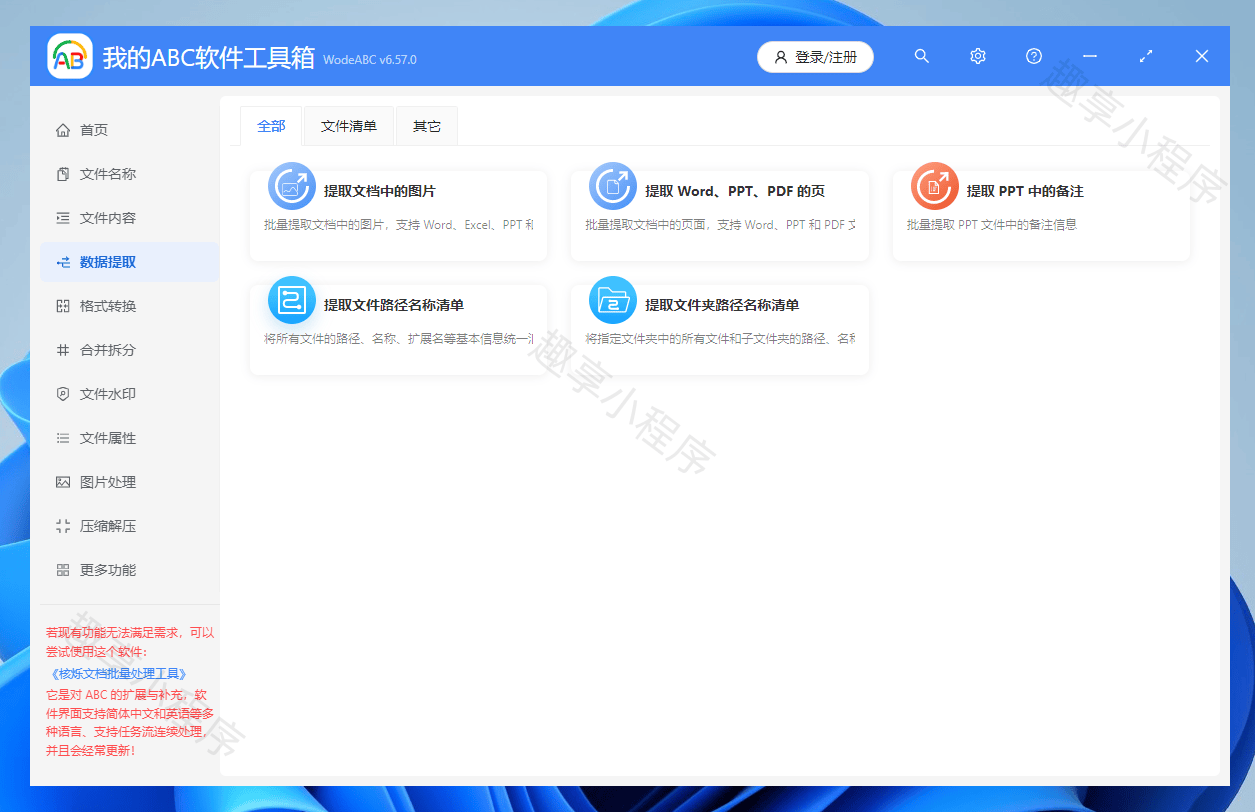Viewport: 1255px width, 812px height.
Task: Switch to the 文件清单 tab
Action: pos(349,126)
